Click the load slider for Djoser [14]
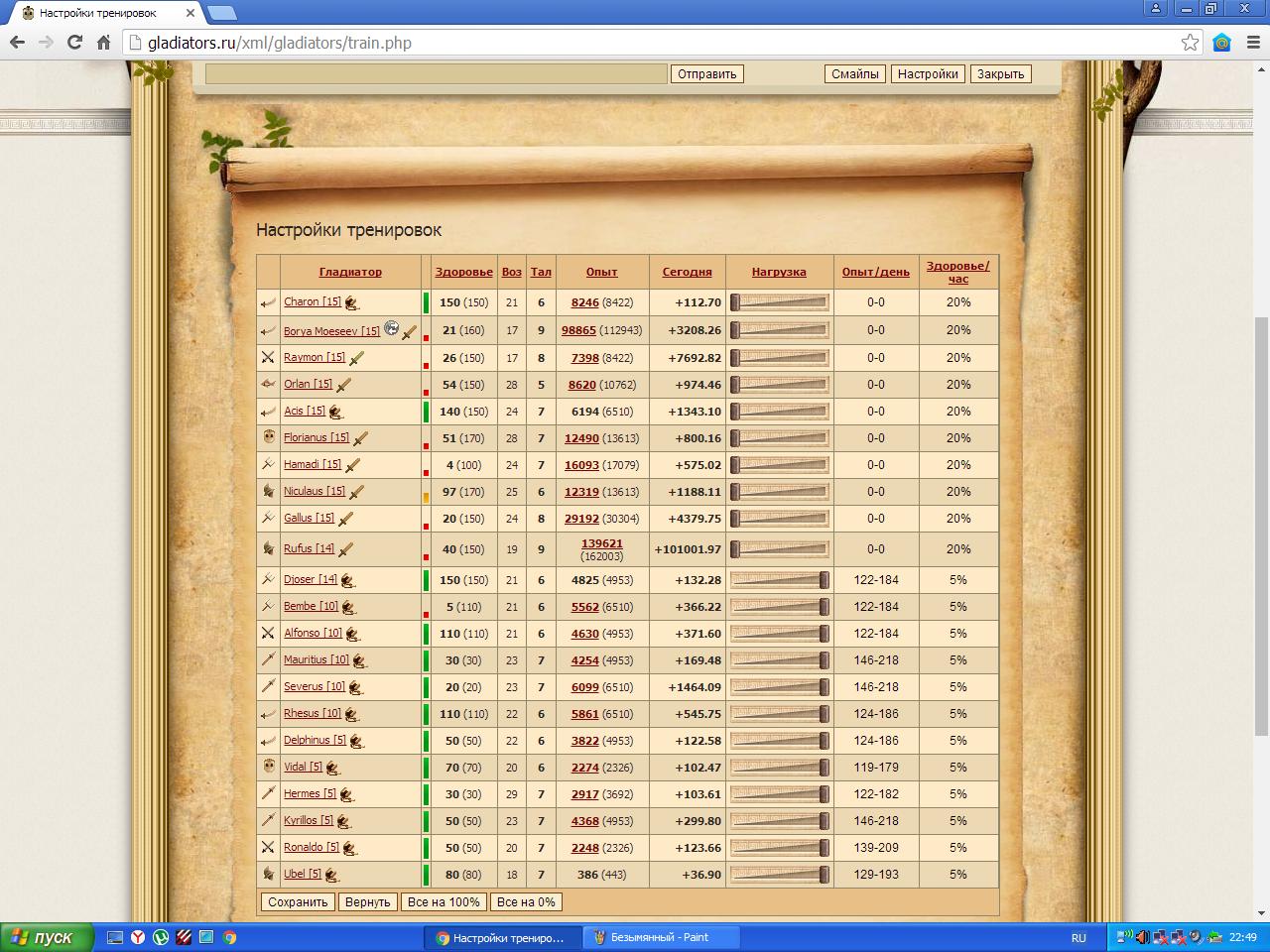1270x952 pixels. (779, 580)
